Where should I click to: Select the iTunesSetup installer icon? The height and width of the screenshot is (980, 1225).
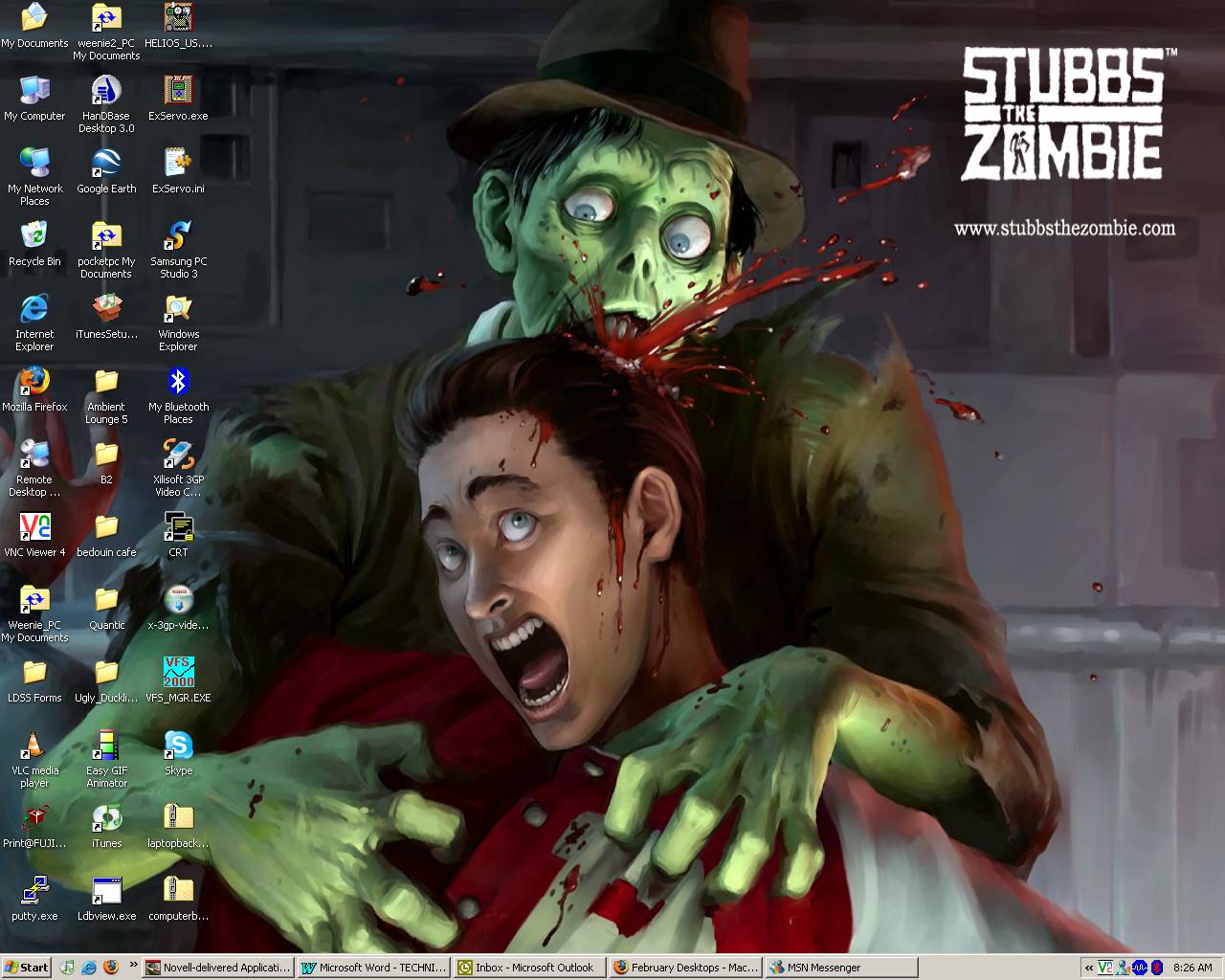tap(106, 317)
